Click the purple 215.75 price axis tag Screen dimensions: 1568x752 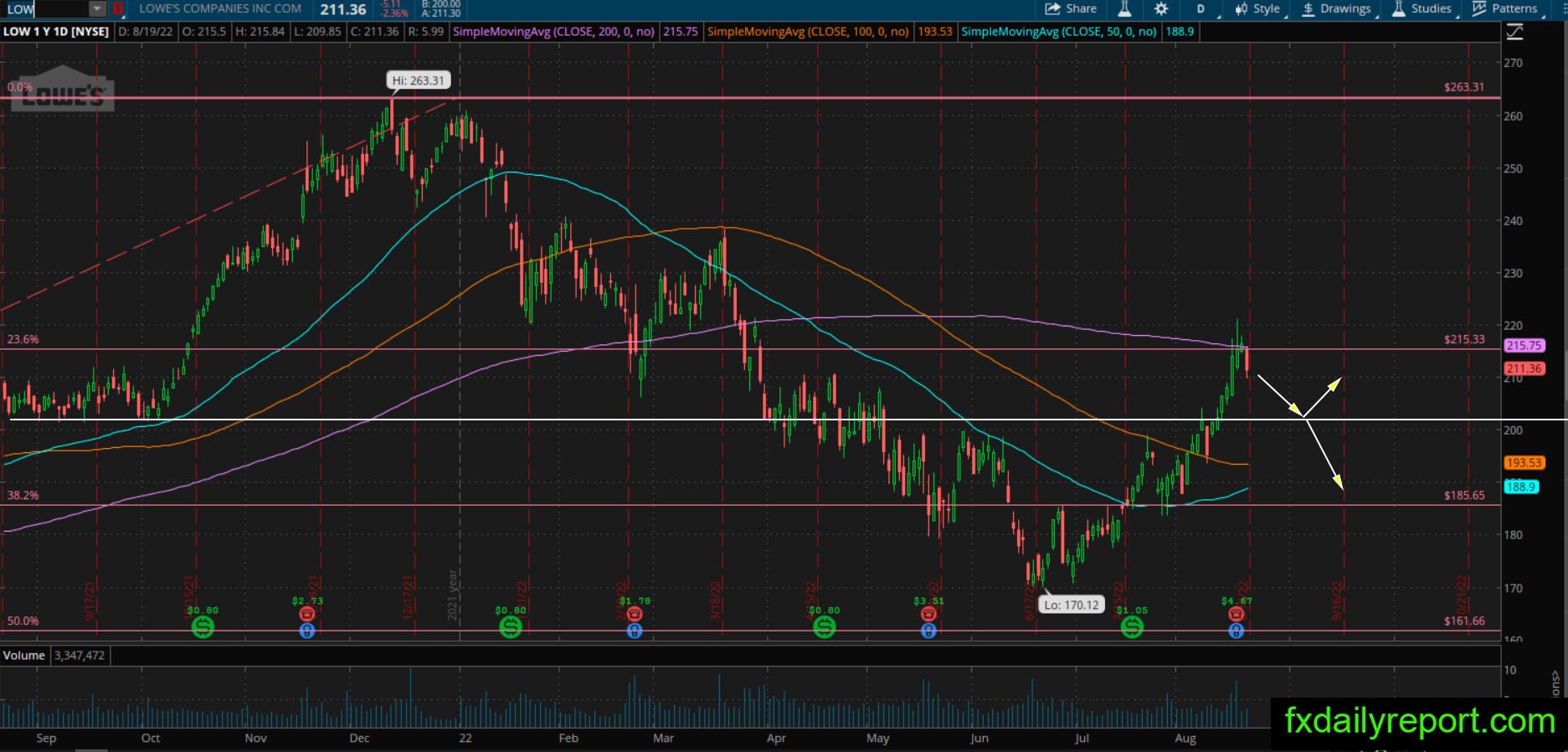click(1524, 345)
